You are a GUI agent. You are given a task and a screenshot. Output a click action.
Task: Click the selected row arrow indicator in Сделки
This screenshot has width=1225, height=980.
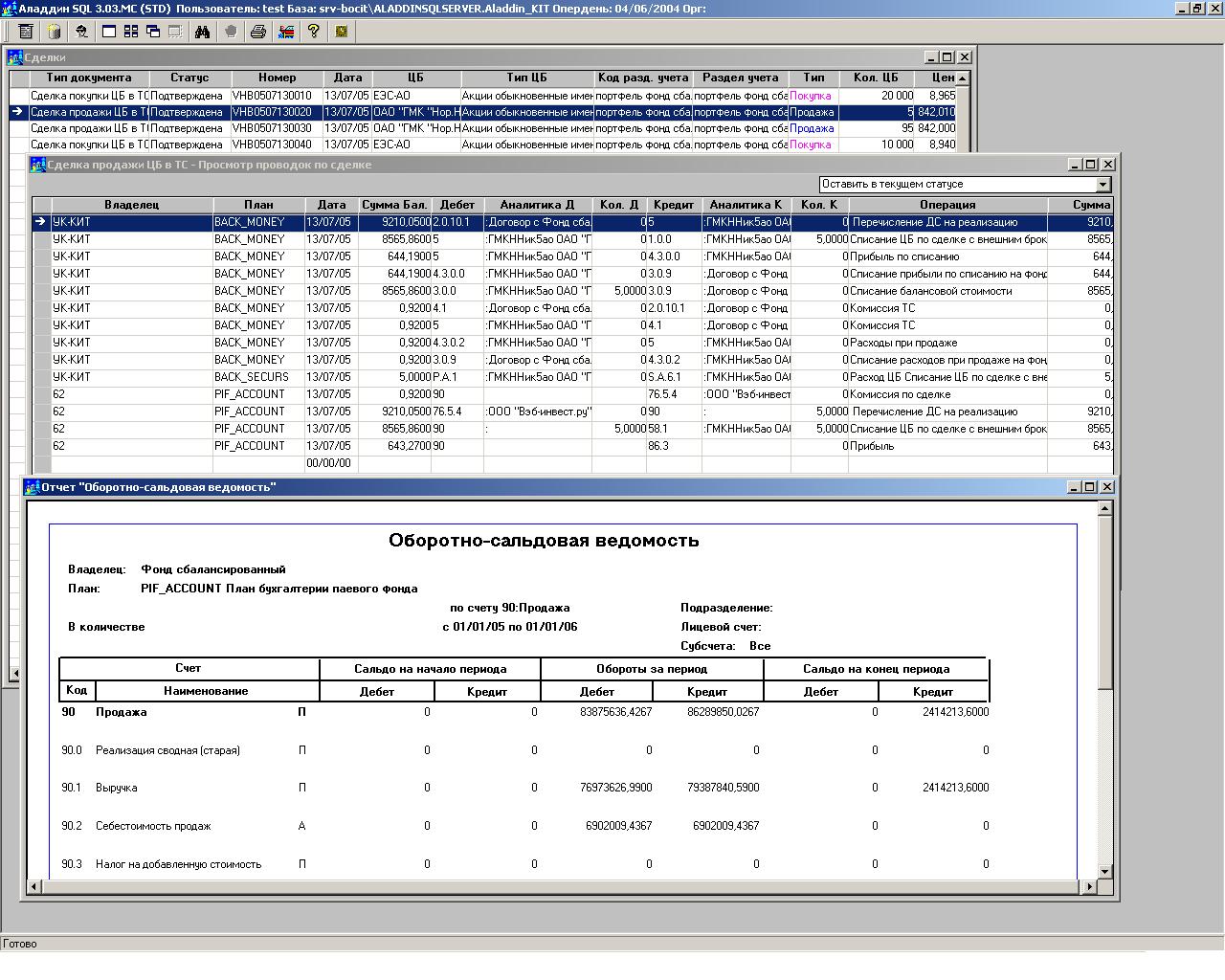click(18, 112)
